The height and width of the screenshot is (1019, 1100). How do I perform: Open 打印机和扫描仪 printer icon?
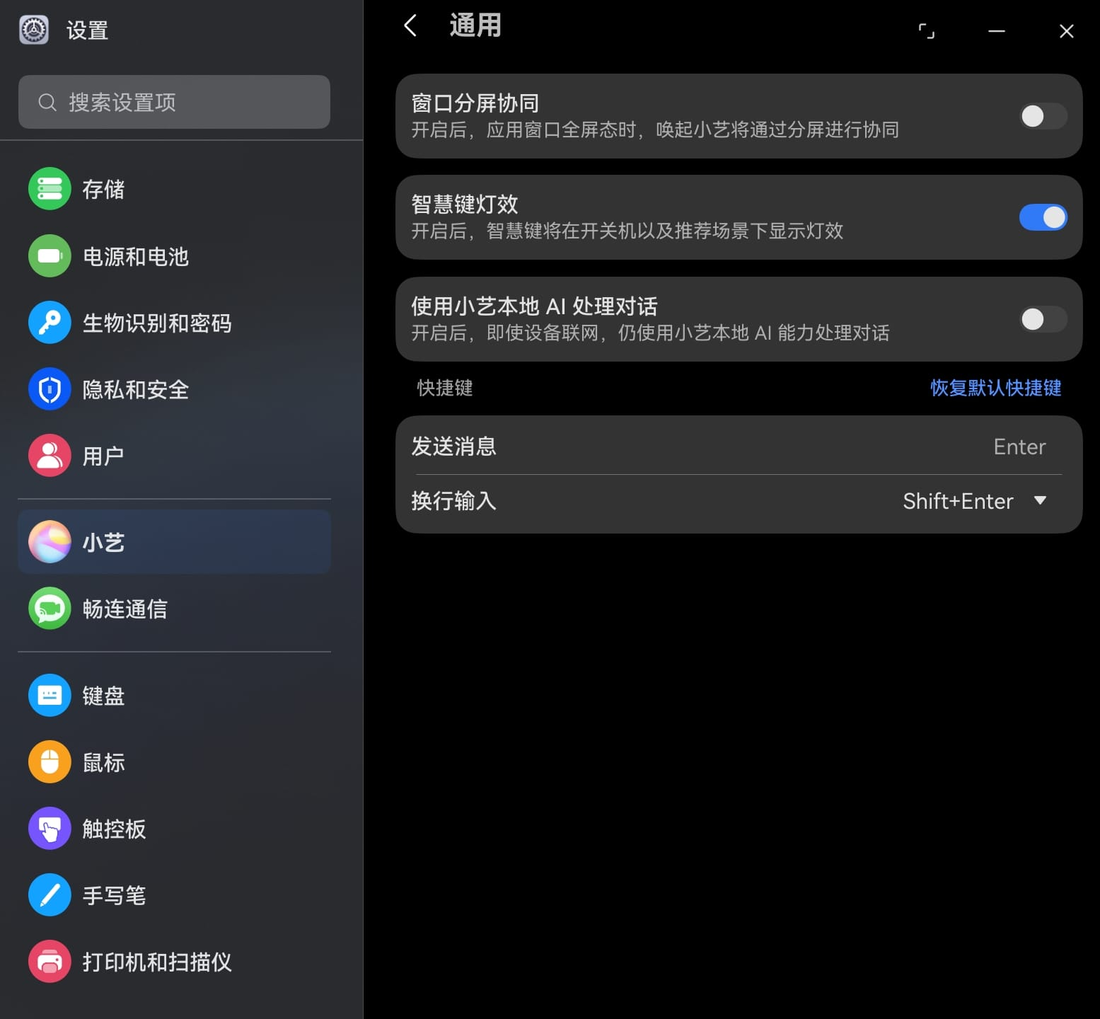click(x=49, y=961)
